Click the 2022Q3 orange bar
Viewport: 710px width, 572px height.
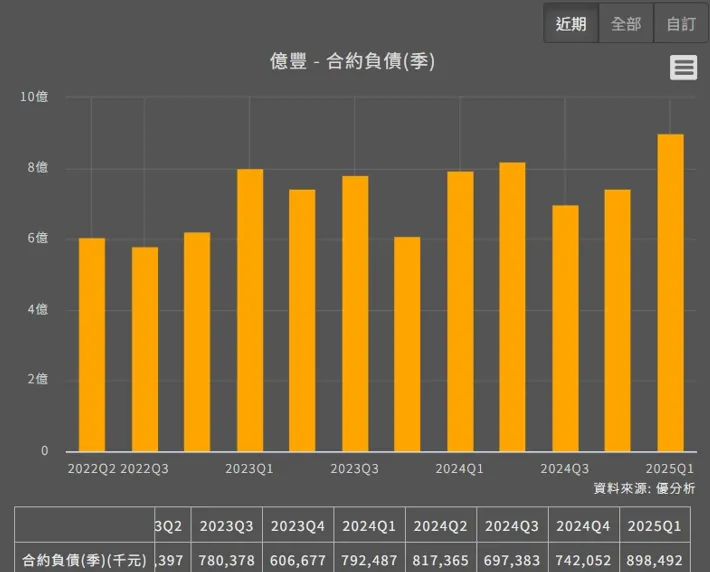[x=145, y=349]
